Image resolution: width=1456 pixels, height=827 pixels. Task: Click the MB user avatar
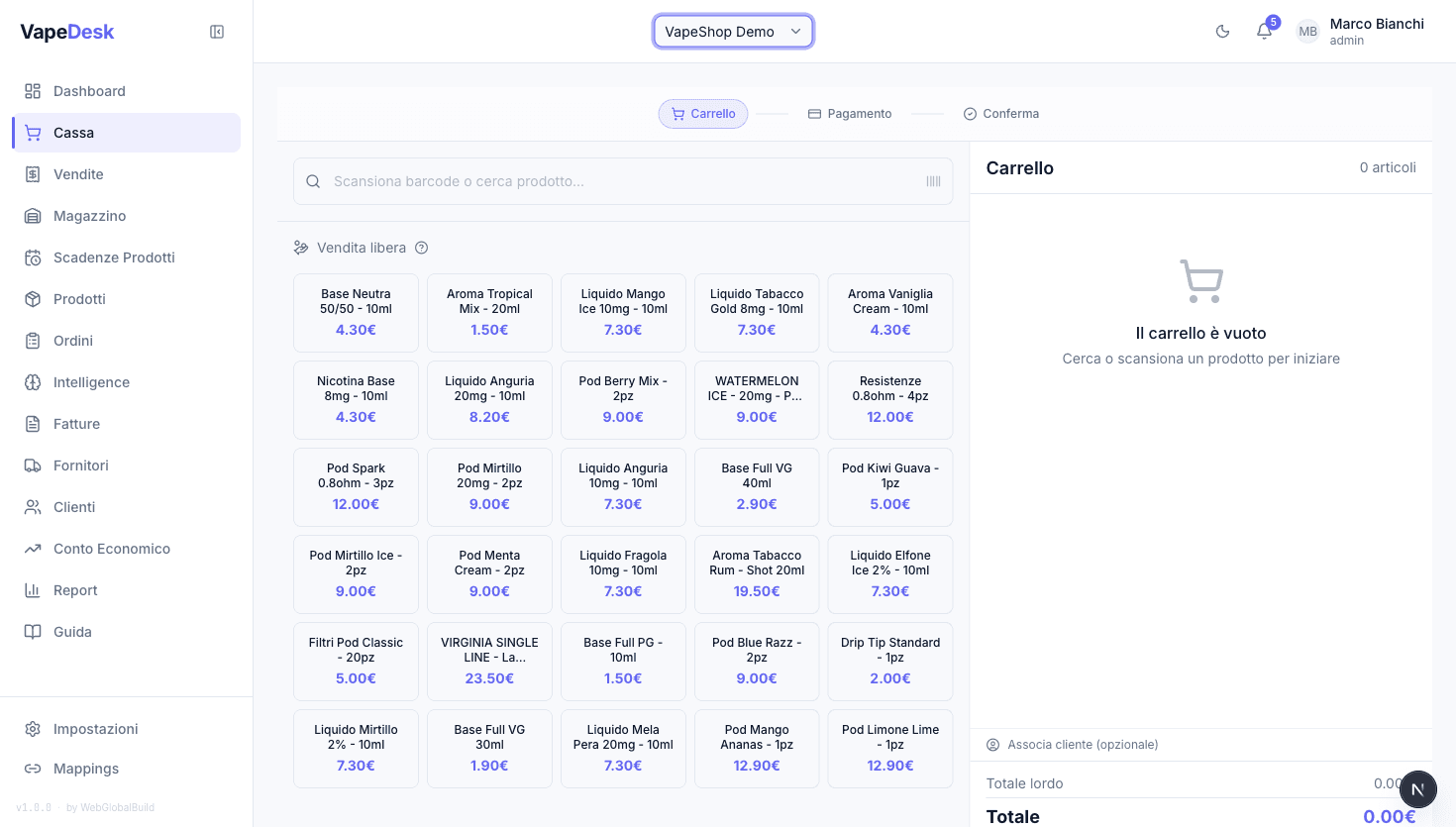point(1307,32)
